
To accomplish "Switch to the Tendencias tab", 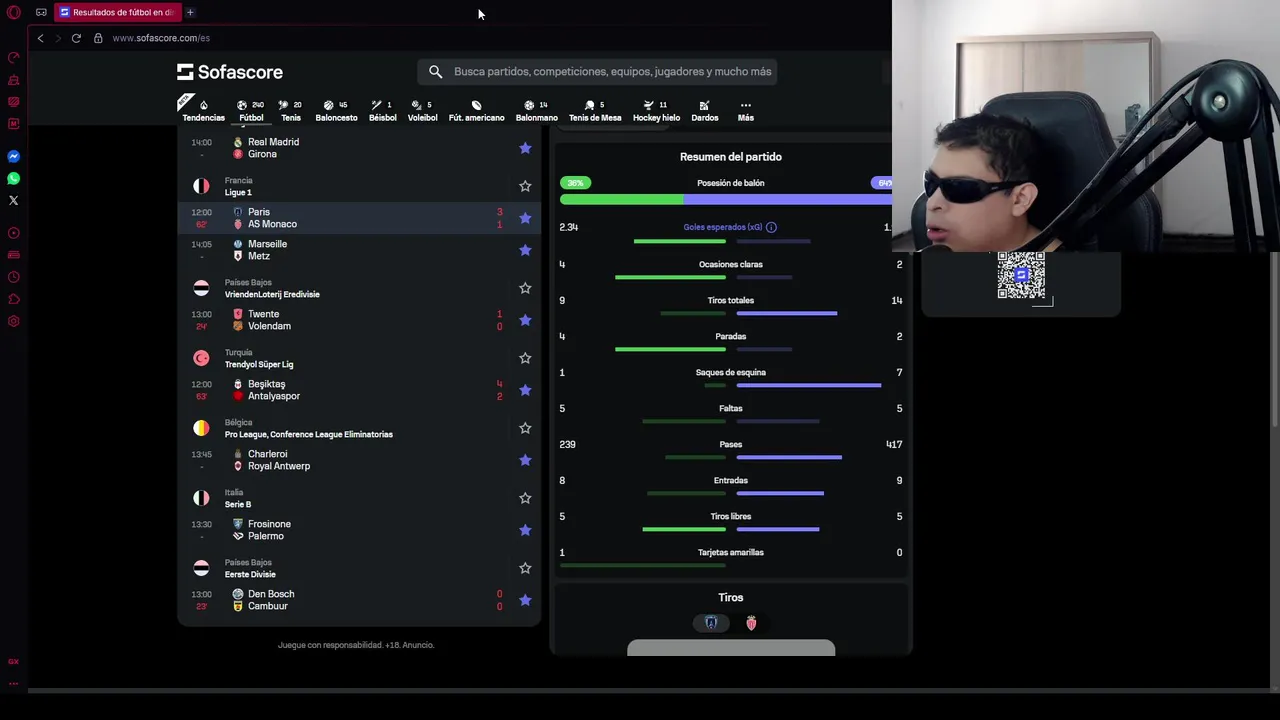I will [203, 110].
